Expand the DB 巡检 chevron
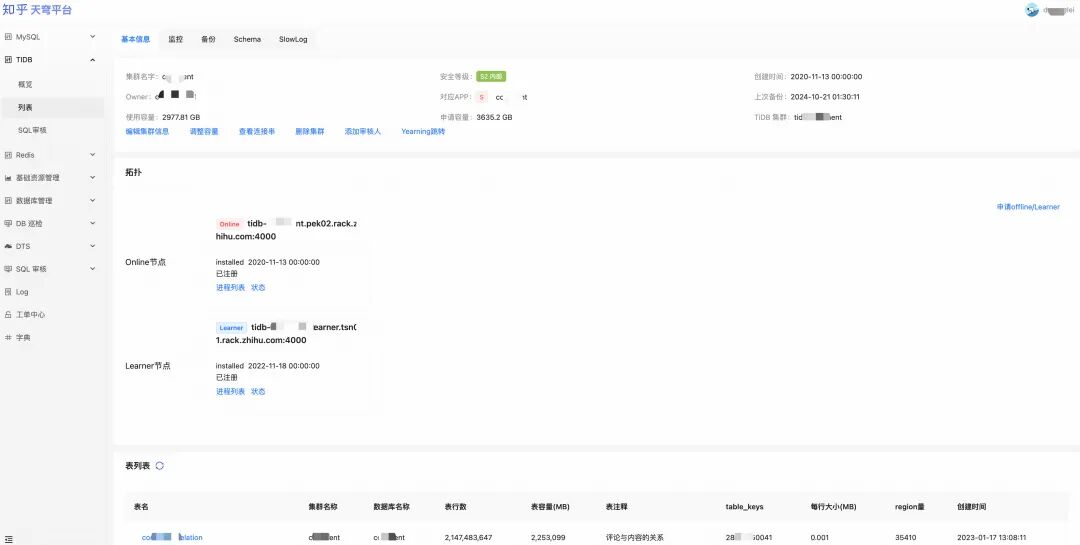The height and width of the screenshot is (545, 1080). 93,223
